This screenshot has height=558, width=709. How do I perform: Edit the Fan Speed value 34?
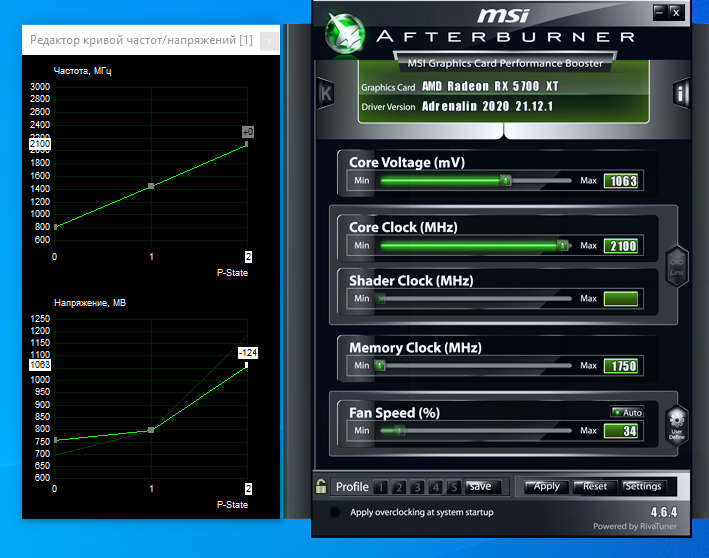(621, 431)
